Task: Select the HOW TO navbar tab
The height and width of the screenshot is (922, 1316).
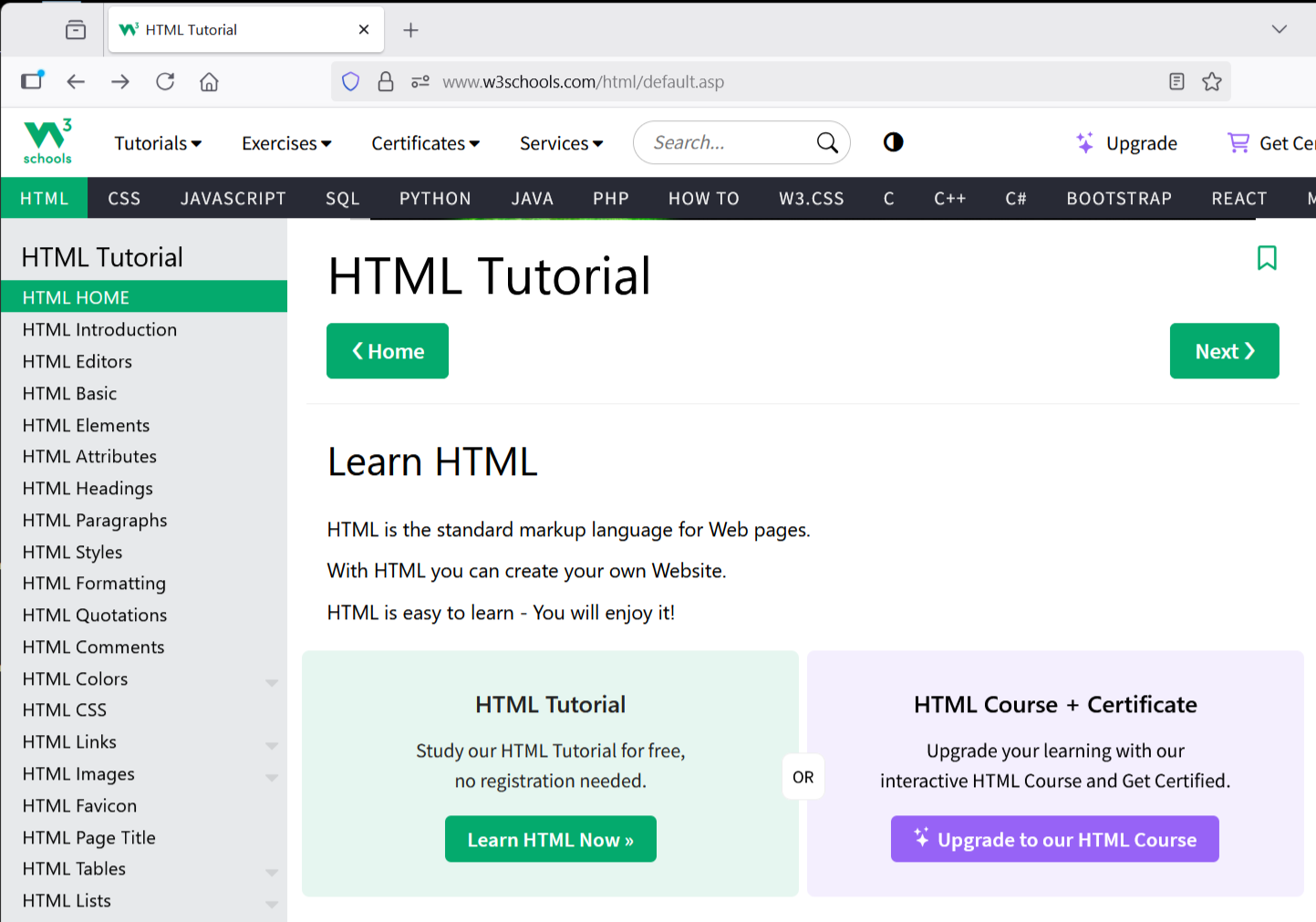Action: [704, 198]
